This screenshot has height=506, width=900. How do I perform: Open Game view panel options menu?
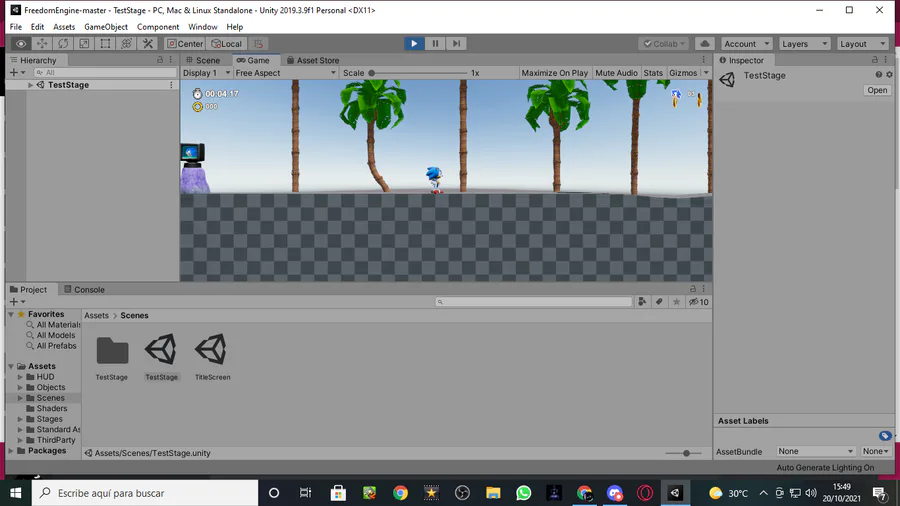[x=704, y=60]
